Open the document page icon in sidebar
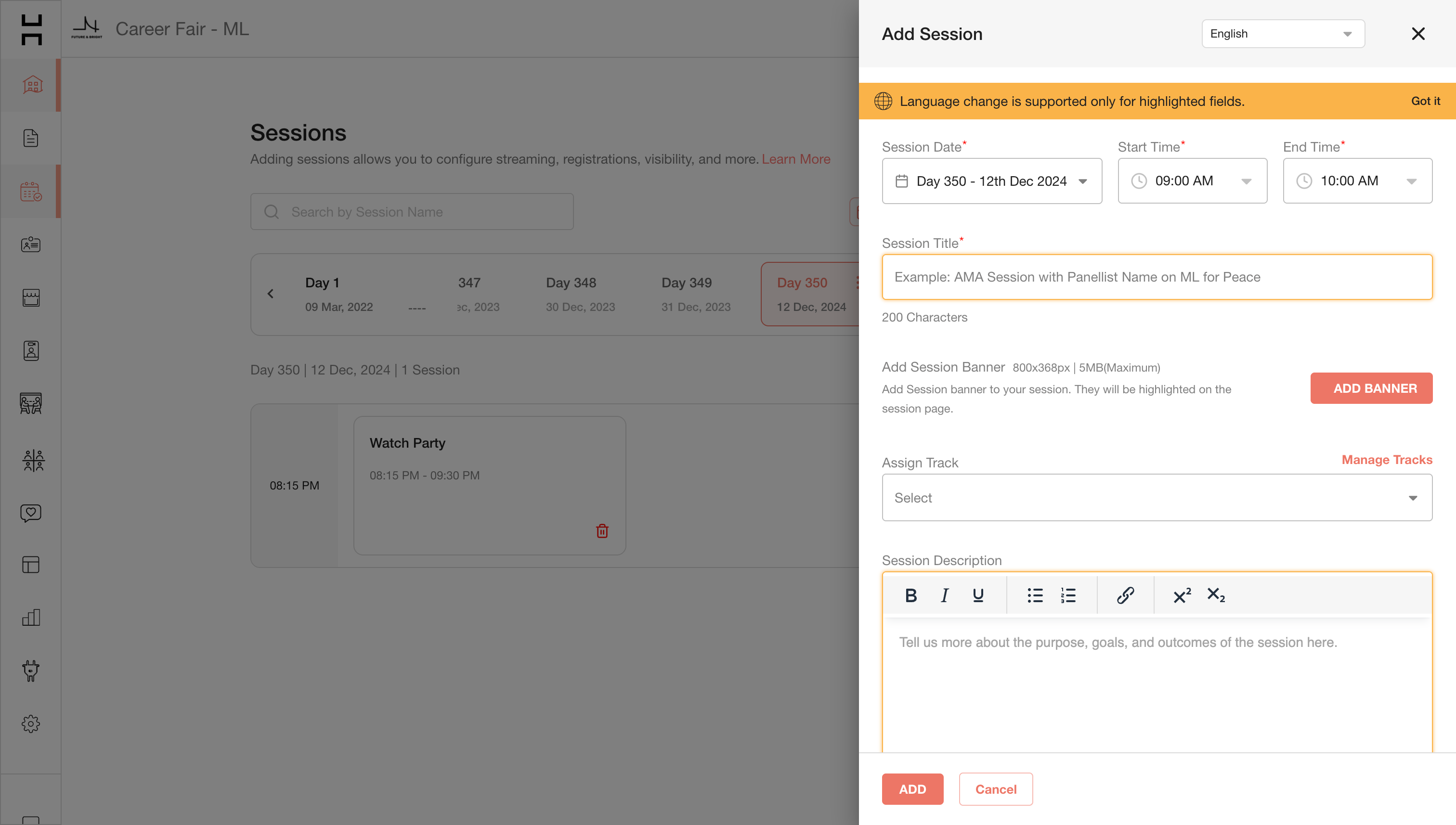The image size is (1456, 825). pos(31,138)
